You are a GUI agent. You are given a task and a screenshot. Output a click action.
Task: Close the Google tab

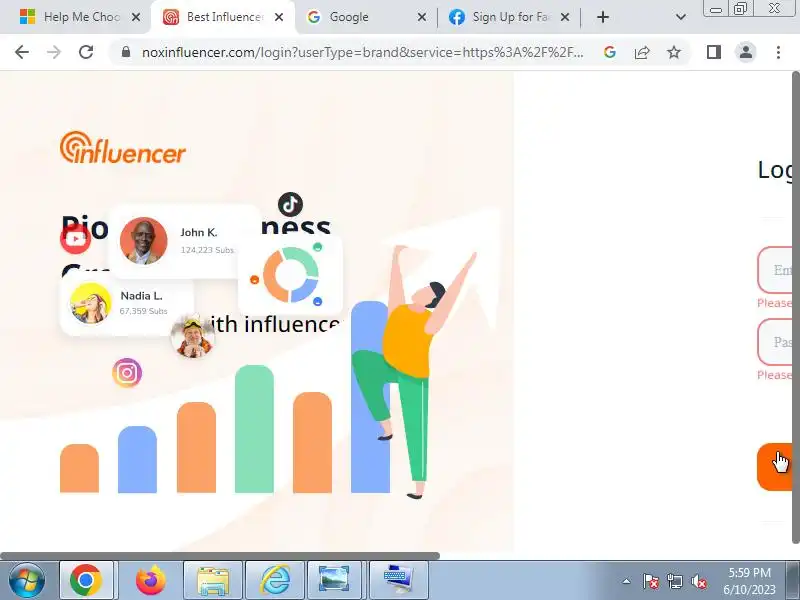click(x=421, y=17)
